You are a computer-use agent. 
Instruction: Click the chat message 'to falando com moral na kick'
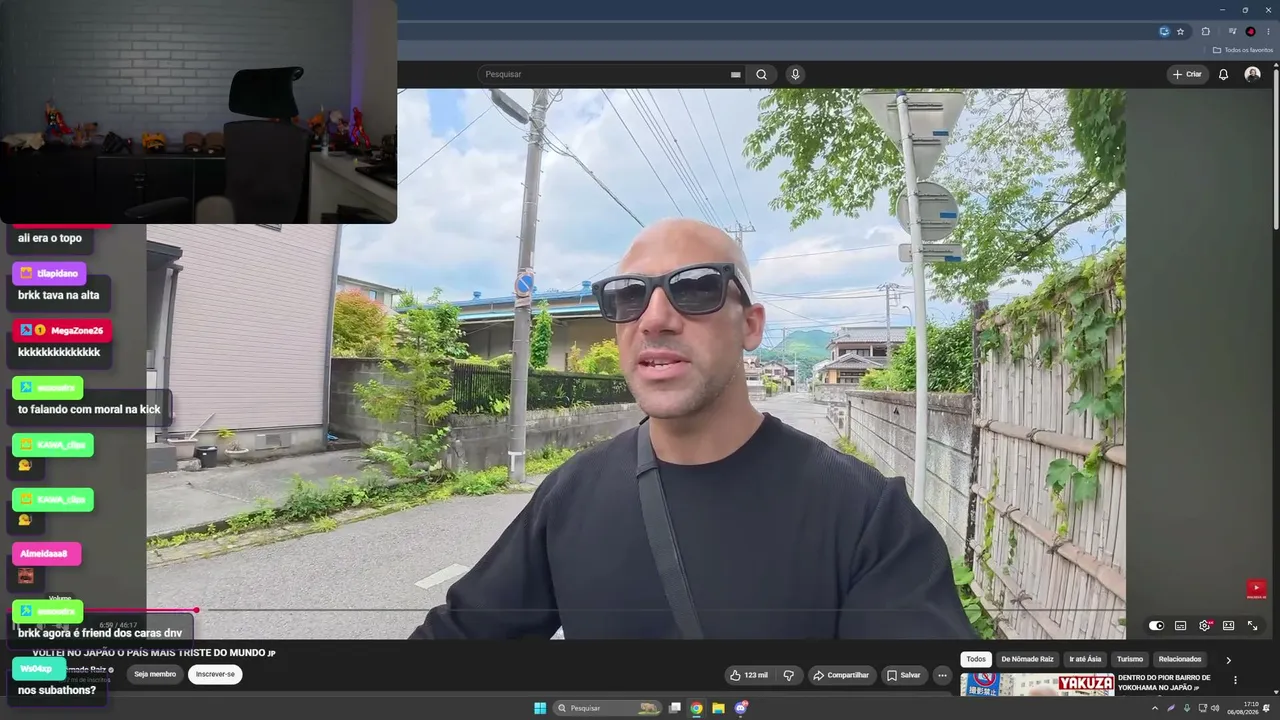coord(89,409)
